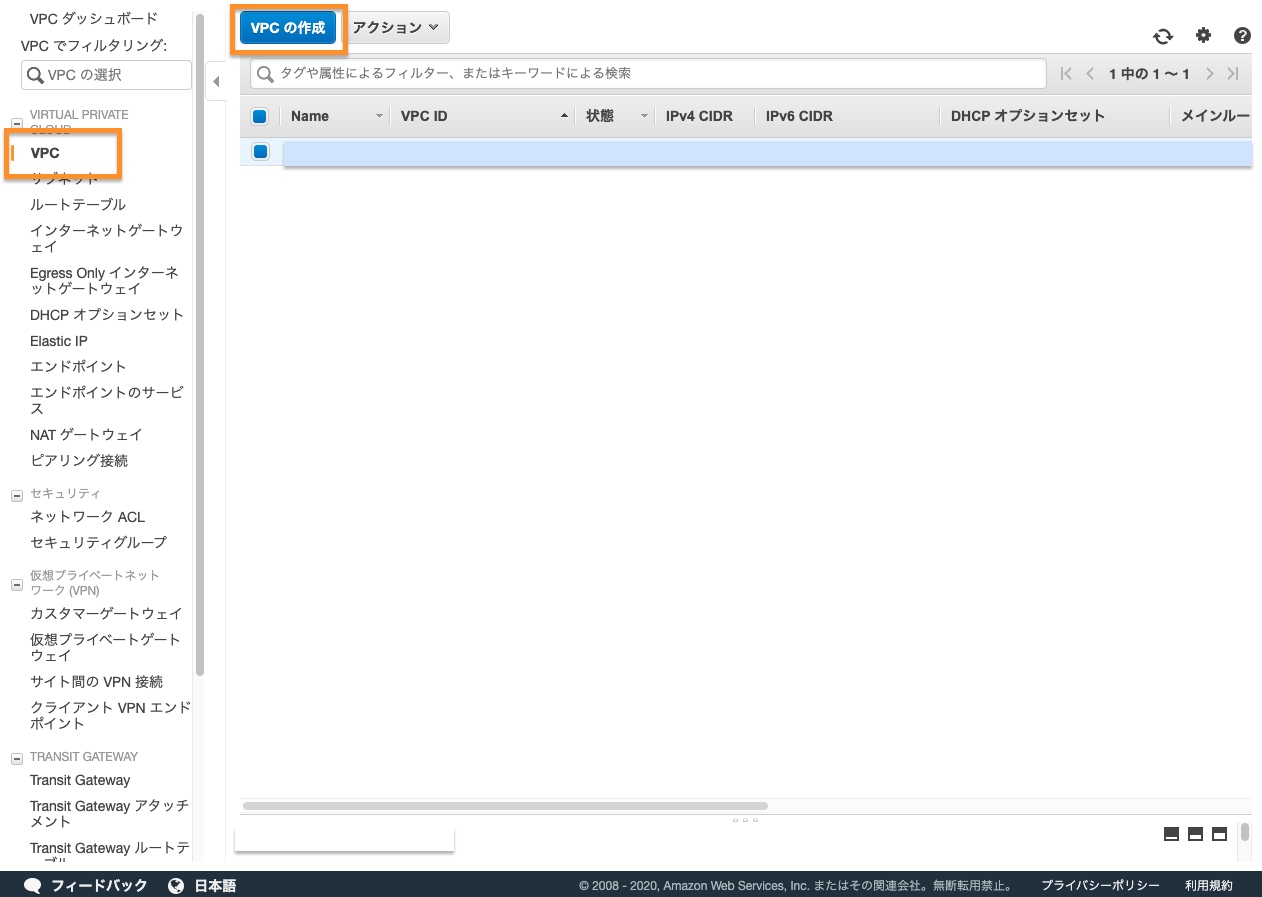Select NAT ゲートウェイ in the sidebar
Image resolution: width=1262 pixels, height=897 pixels.
[86, 434]
